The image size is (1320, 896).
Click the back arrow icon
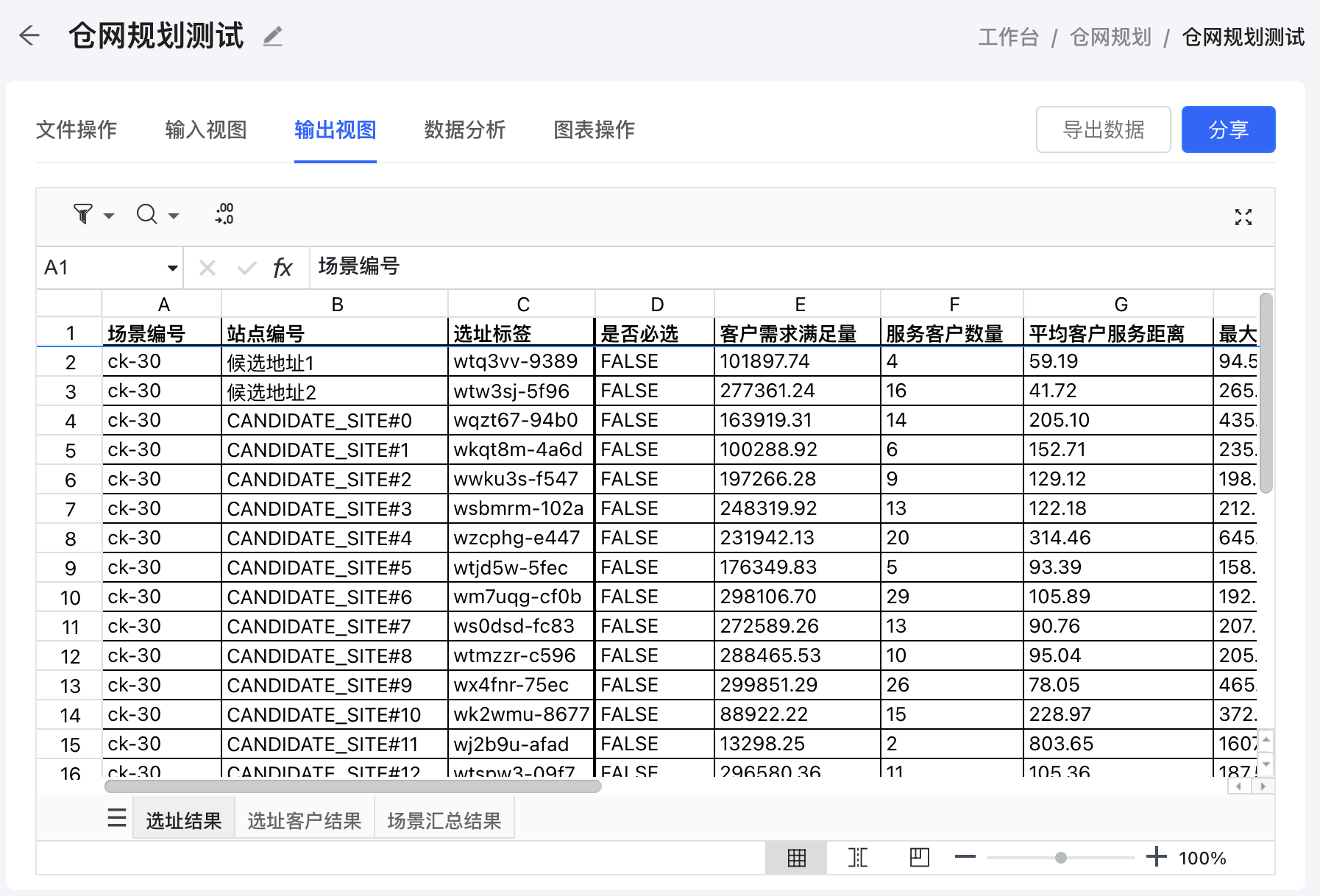(x=29, y=35)
